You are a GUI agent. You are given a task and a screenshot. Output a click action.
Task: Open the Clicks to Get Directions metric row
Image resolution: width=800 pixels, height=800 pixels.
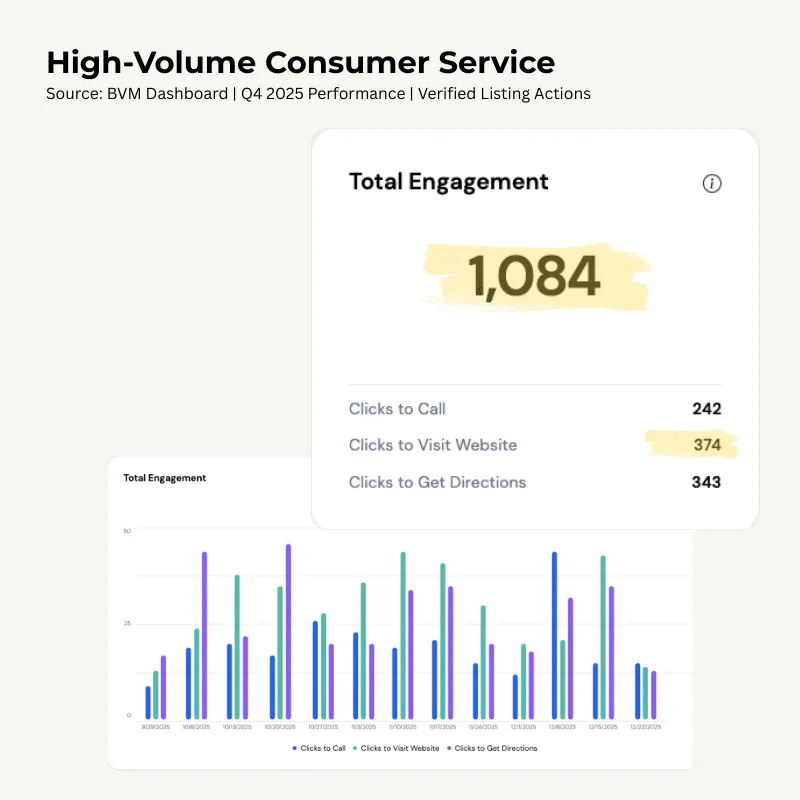pyautogui.click(x=437, y=482)
